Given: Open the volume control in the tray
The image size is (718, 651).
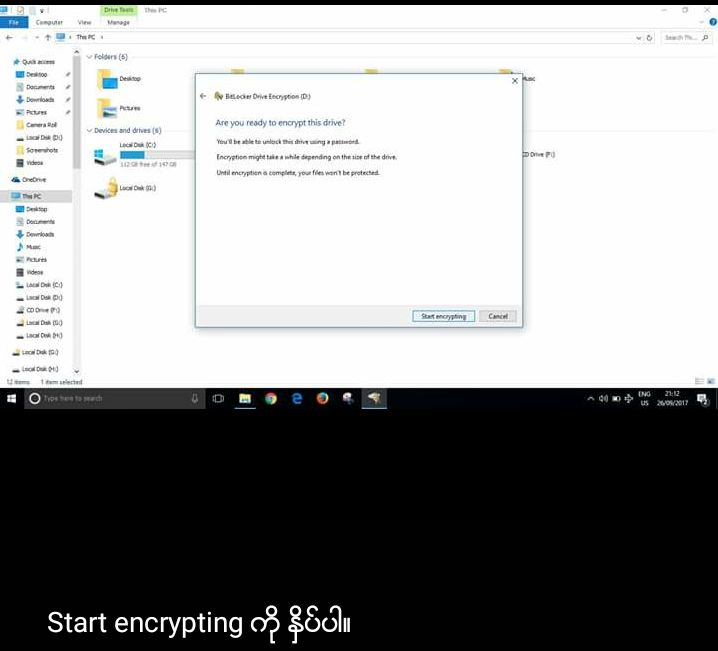Looking at the screenshot, I should click(x=603, y=399).
